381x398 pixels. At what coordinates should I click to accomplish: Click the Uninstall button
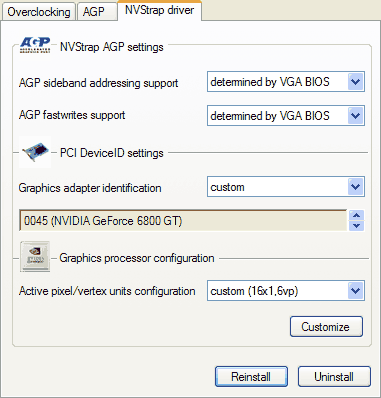(x=334, y=377)
